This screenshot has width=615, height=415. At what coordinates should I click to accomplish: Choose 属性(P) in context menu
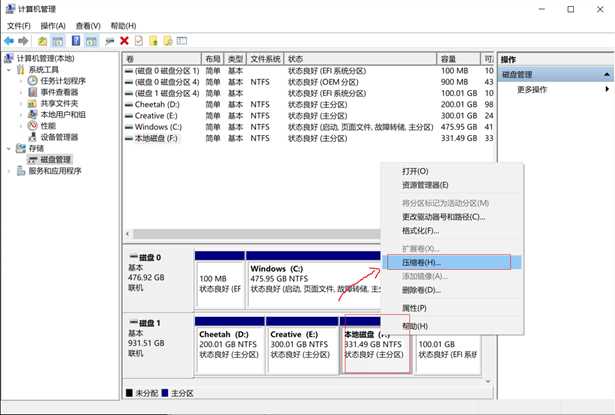click(x=452, y=308)
